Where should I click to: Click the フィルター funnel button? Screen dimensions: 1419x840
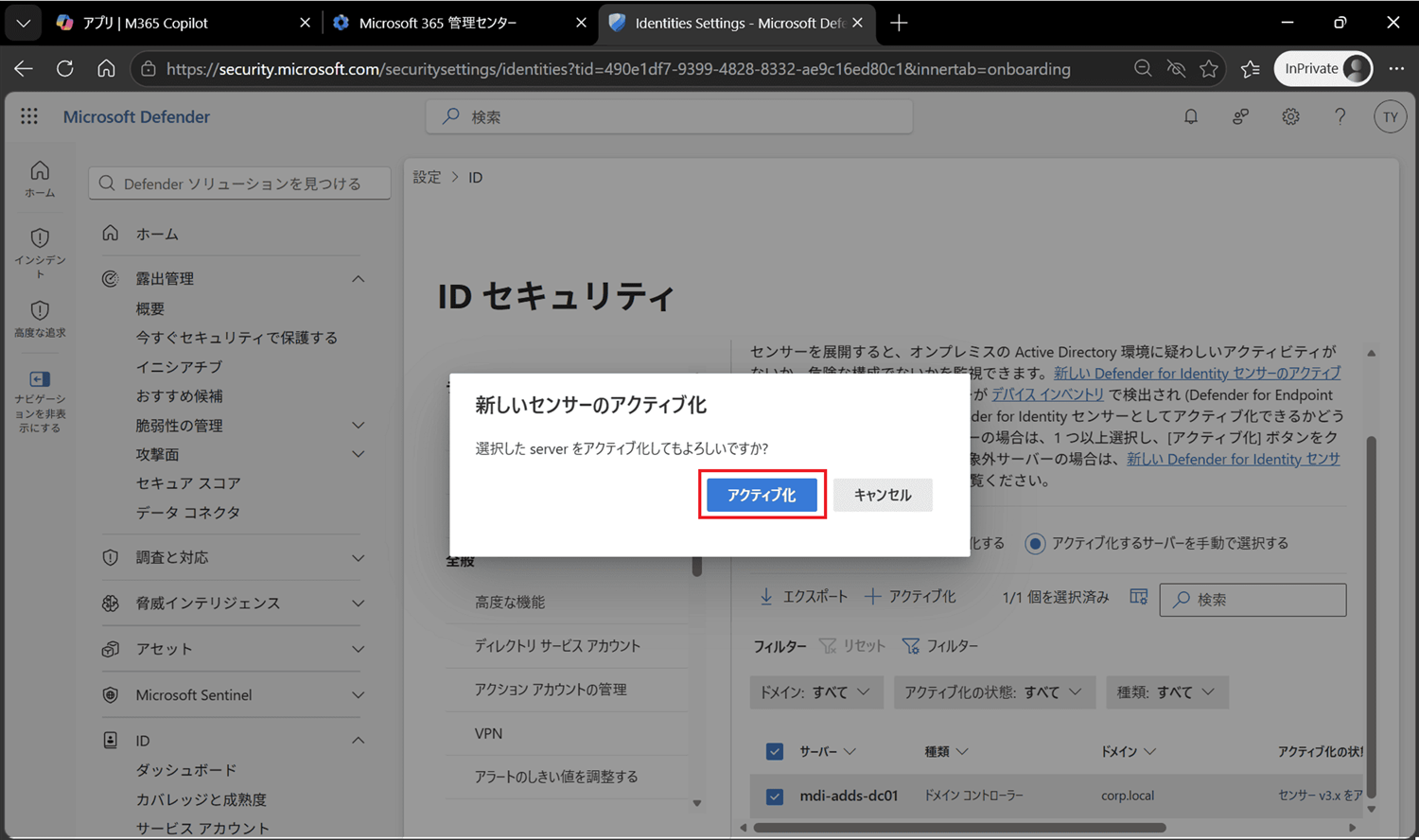pyautogui.click(x=940, y=646)
